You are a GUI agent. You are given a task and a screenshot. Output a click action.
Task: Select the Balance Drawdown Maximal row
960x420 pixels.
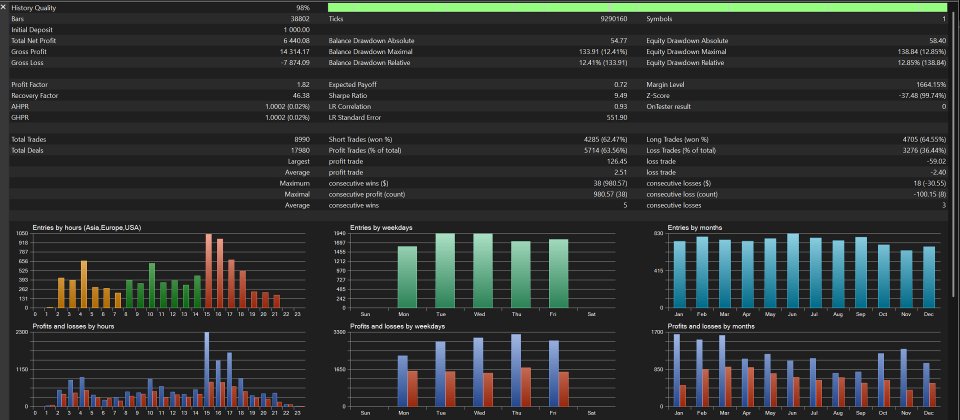coord(478,51)
